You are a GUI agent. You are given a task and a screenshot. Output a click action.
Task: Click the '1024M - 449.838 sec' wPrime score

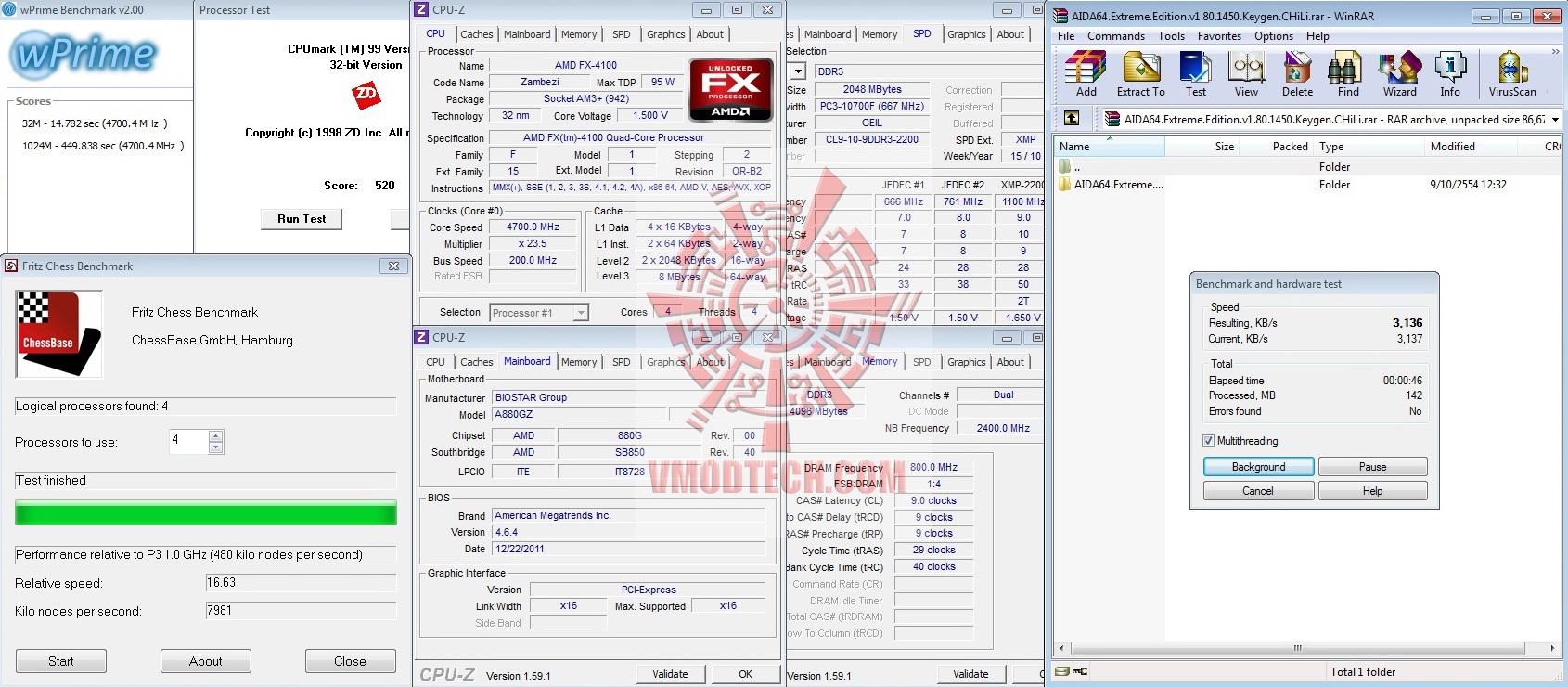pos(103,146)
